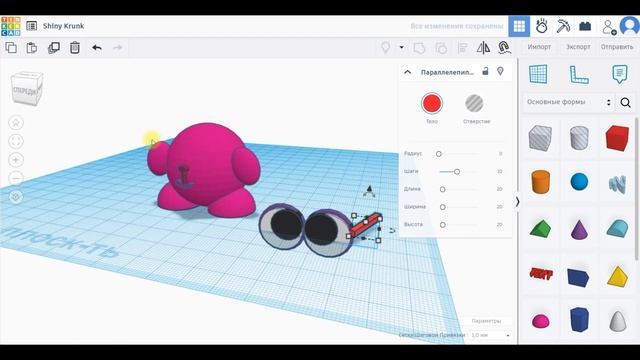Undo the last action
Viewport: 640px width, 360px height.
coord(97,48)
